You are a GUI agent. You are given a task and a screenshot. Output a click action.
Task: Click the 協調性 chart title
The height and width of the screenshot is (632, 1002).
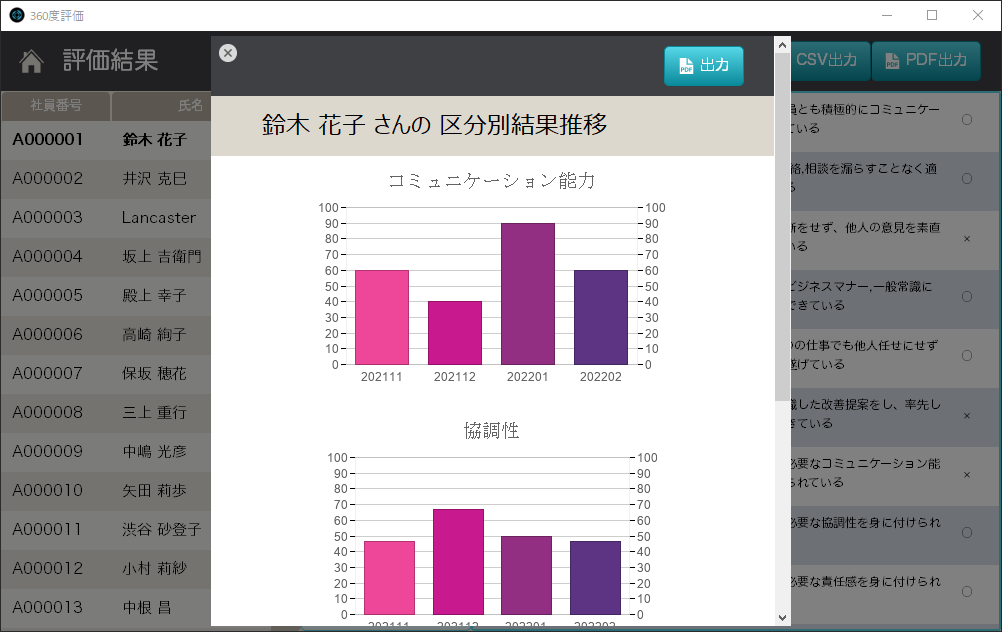coord(491,431)
